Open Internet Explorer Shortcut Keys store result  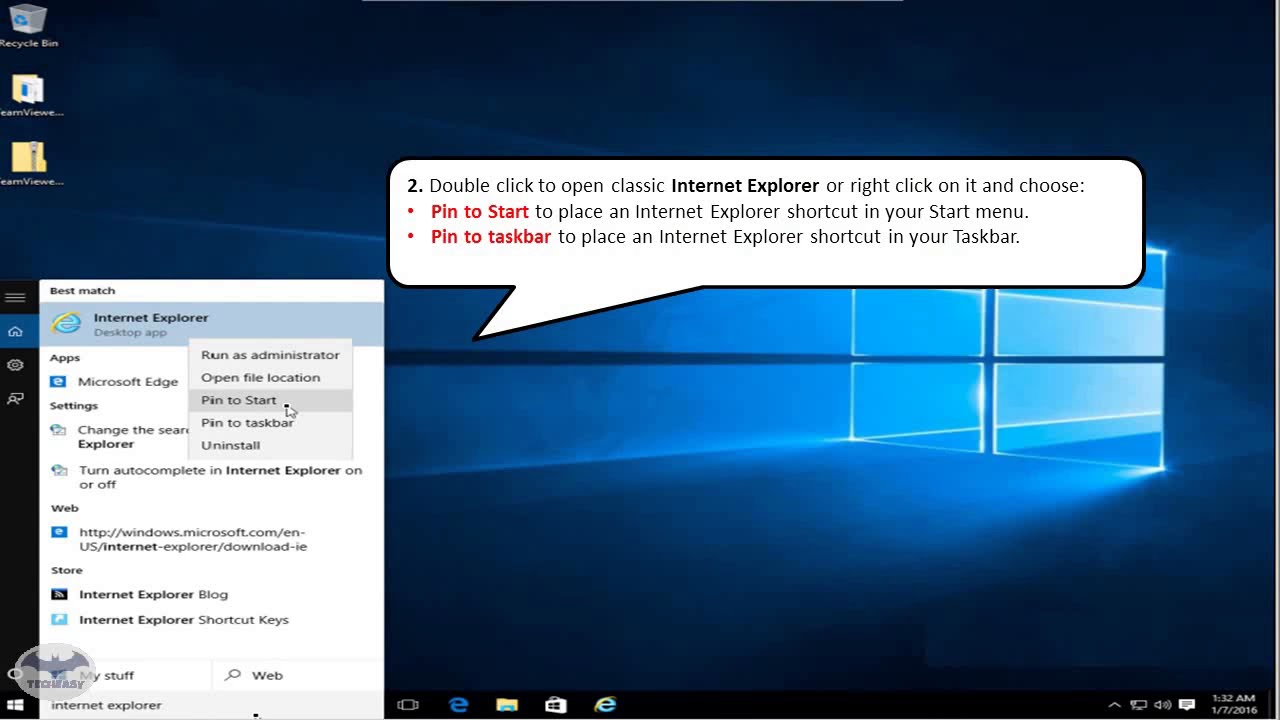[184, 619]
